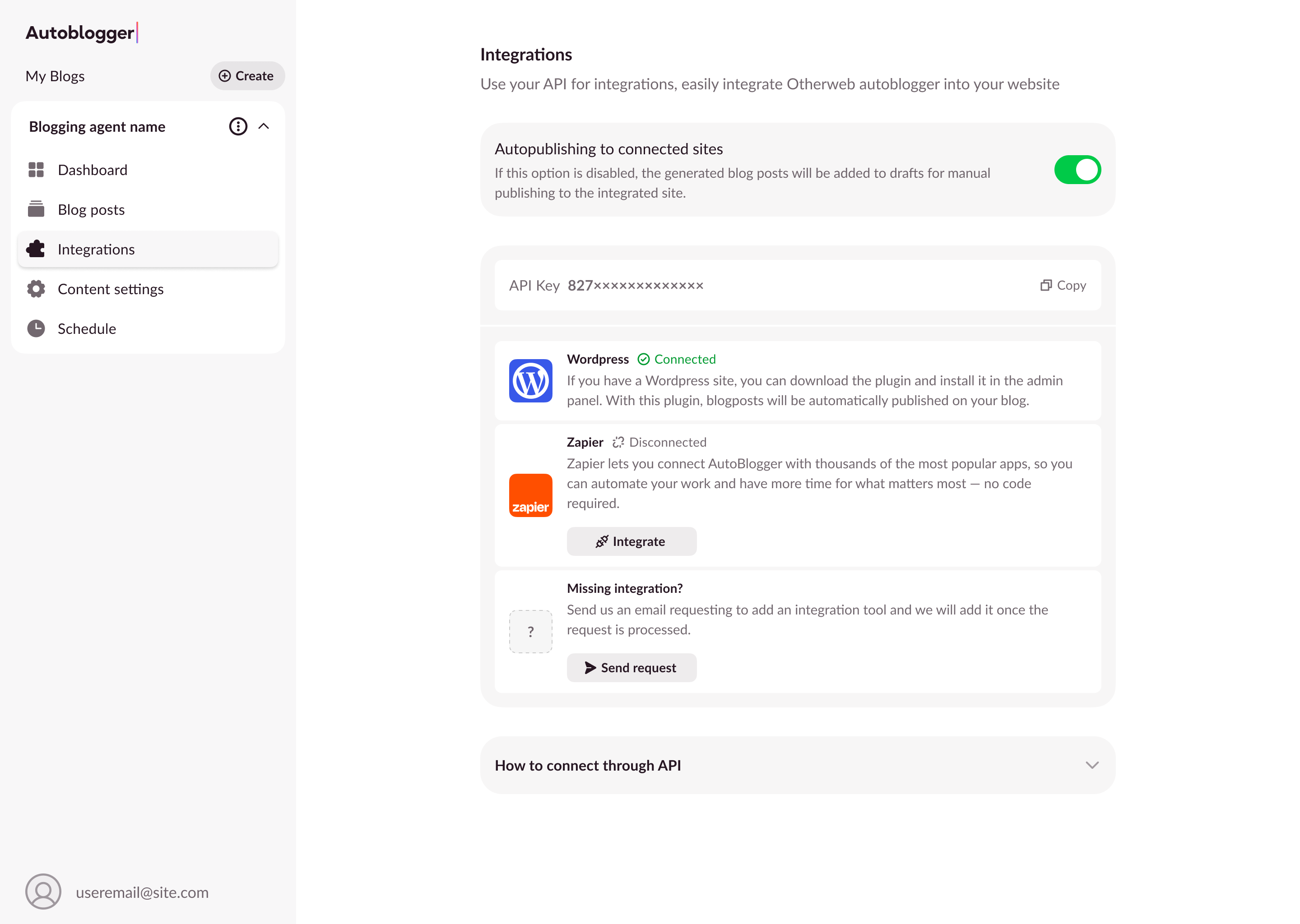Copy the API key
1300x924 pixels.
tap(1063, 285)
